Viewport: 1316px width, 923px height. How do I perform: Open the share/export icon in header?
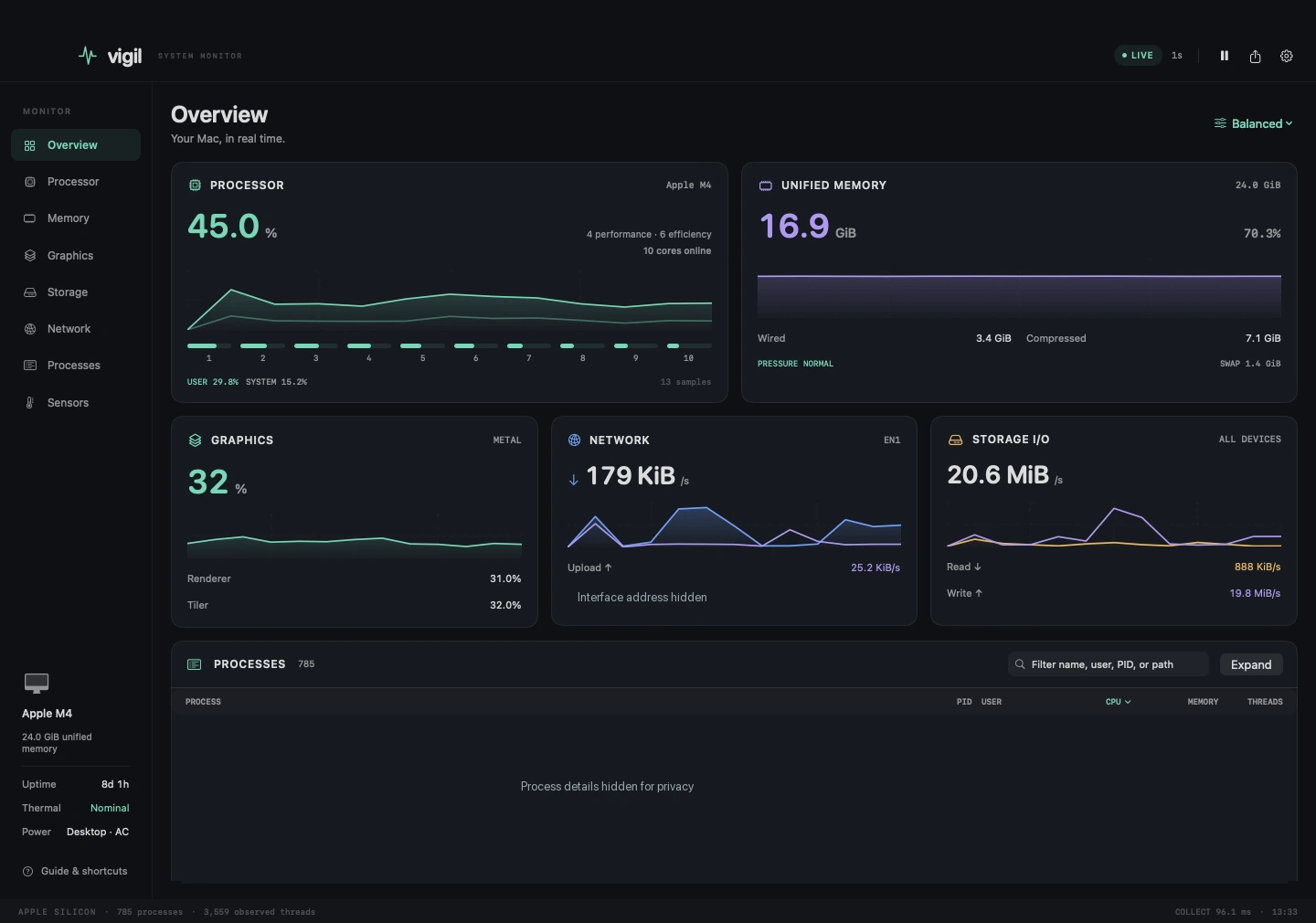coord(1256,56)
